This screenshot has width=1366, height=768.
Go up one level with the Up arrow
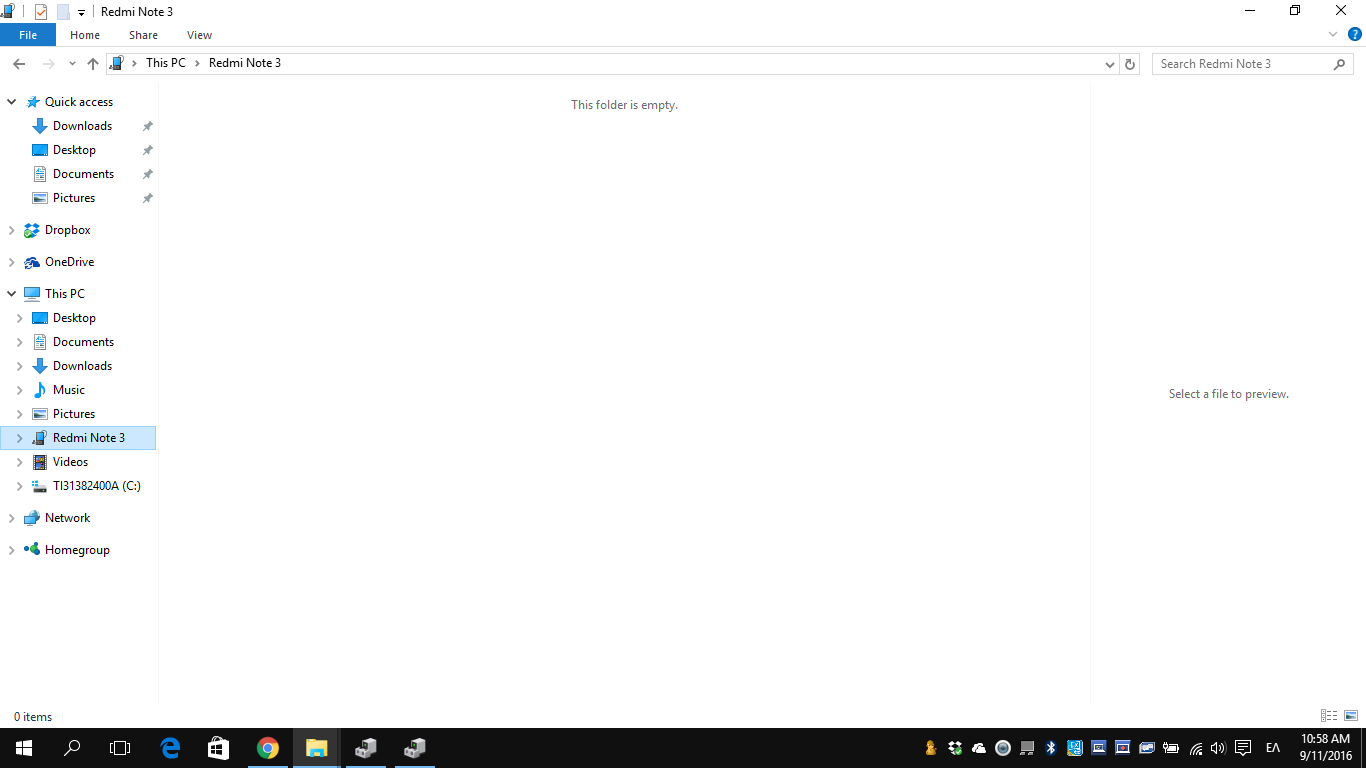coord(93,63)
